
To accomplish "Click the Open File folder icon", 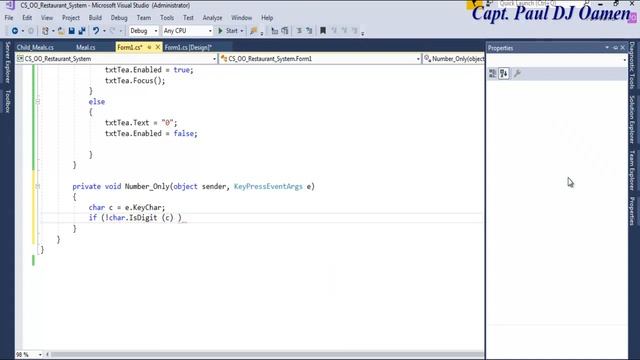I will pyautogui.click(x=61, y=31).
